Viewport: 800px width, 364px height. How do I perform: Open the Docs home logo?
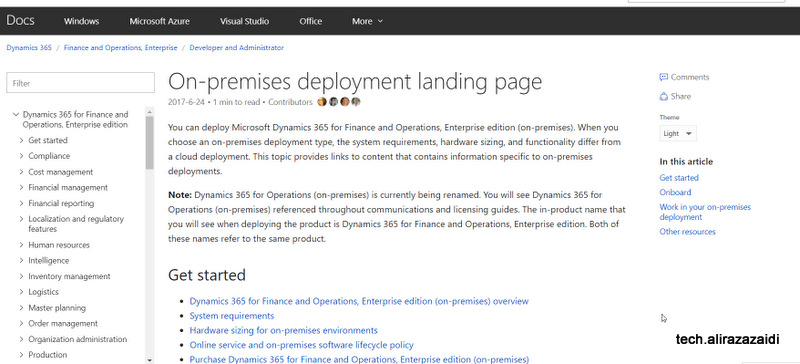20,20
